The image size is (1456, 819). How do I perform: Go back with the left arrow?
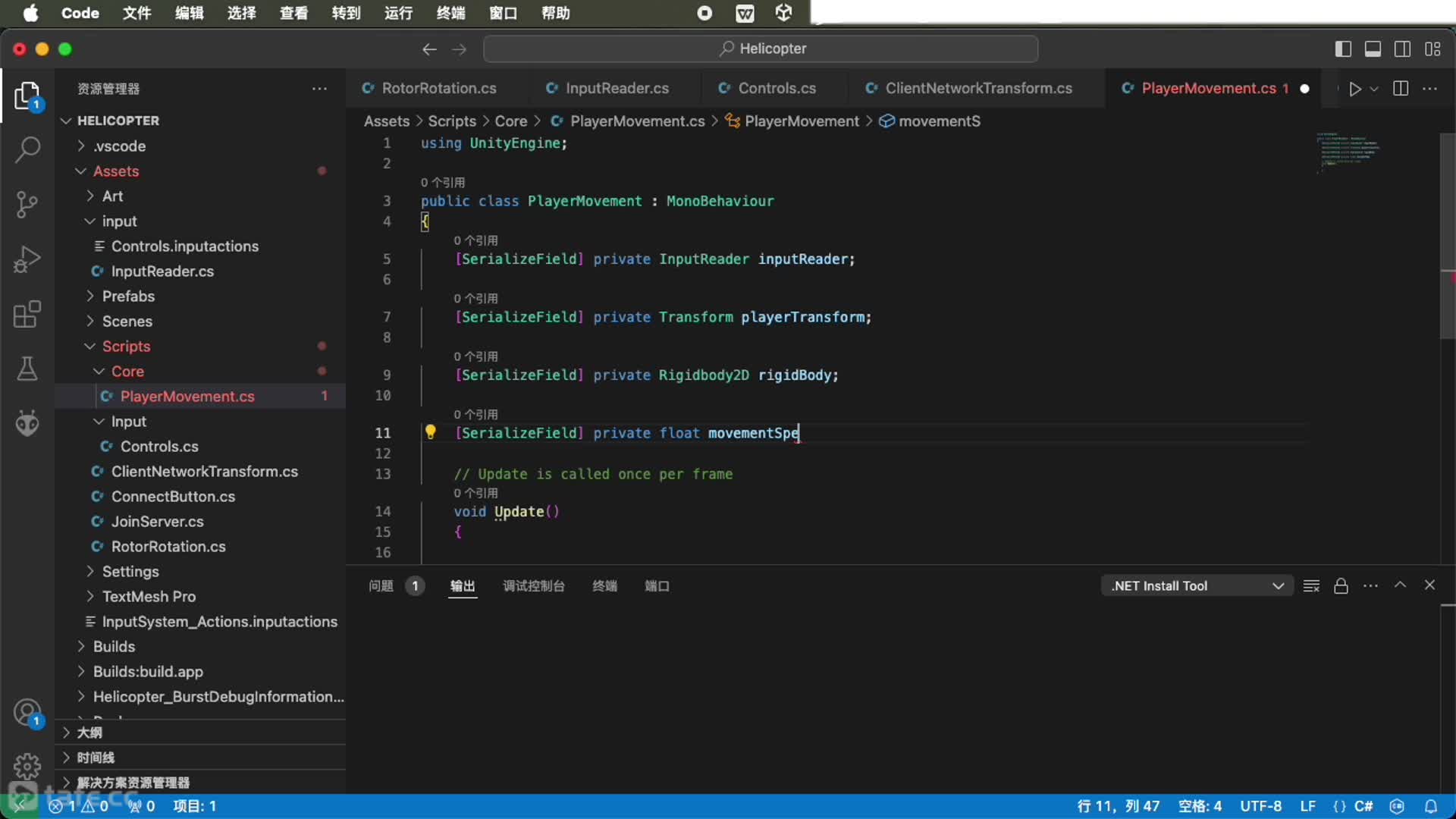click(x=429, y=49)
